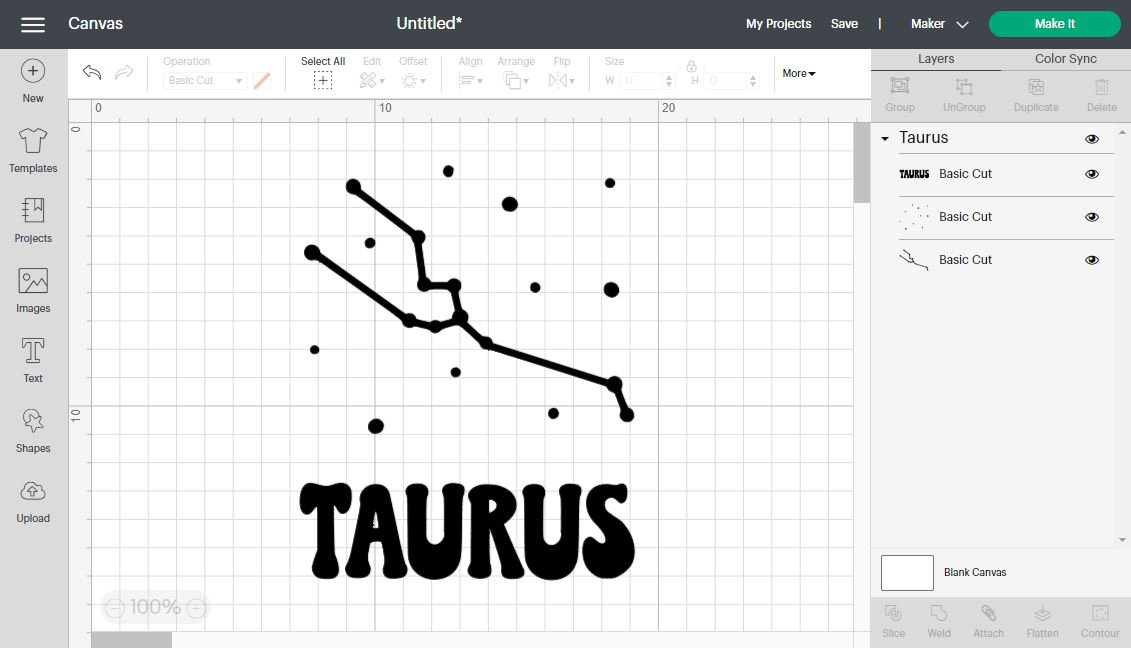Click the Blank Canvas color swatch
Viewport: 1131px width, 648px height.
[x=906, y=572]
